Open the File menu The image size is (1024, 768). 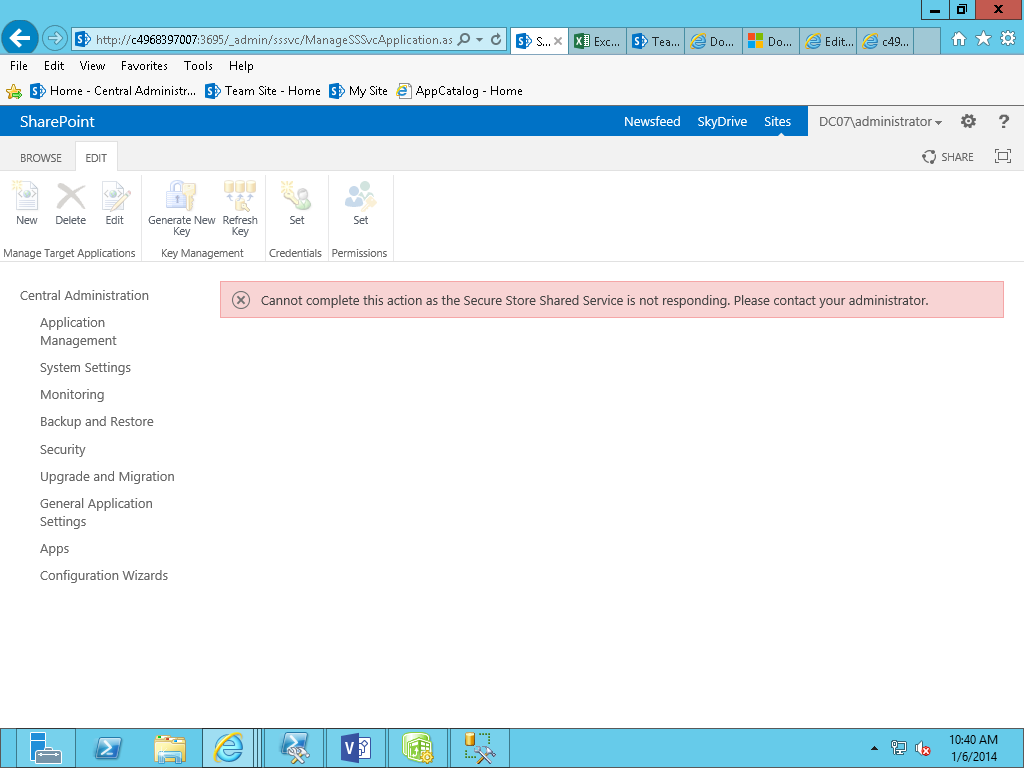[x=19, y=65]
